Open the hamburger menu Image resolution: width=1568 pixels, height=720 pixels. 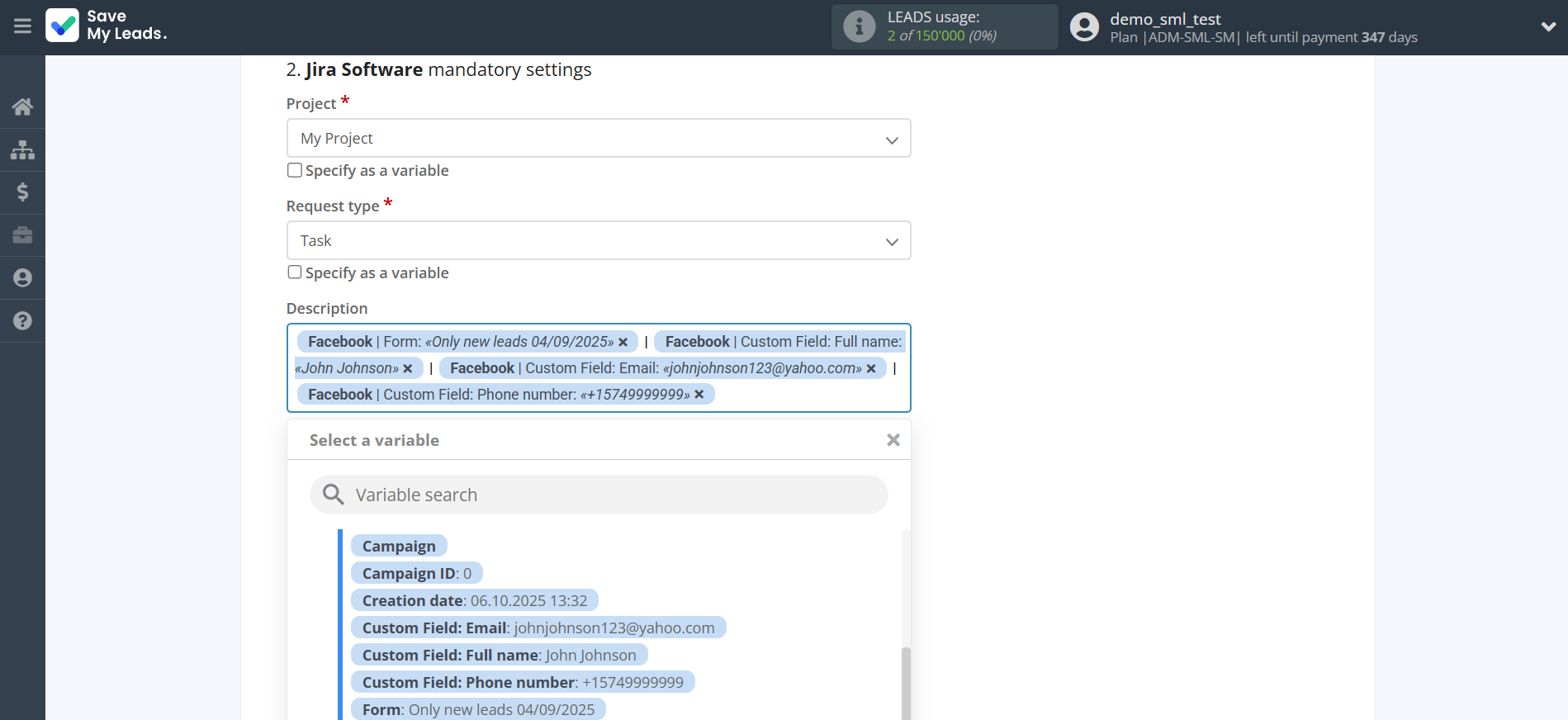(22, 26)
